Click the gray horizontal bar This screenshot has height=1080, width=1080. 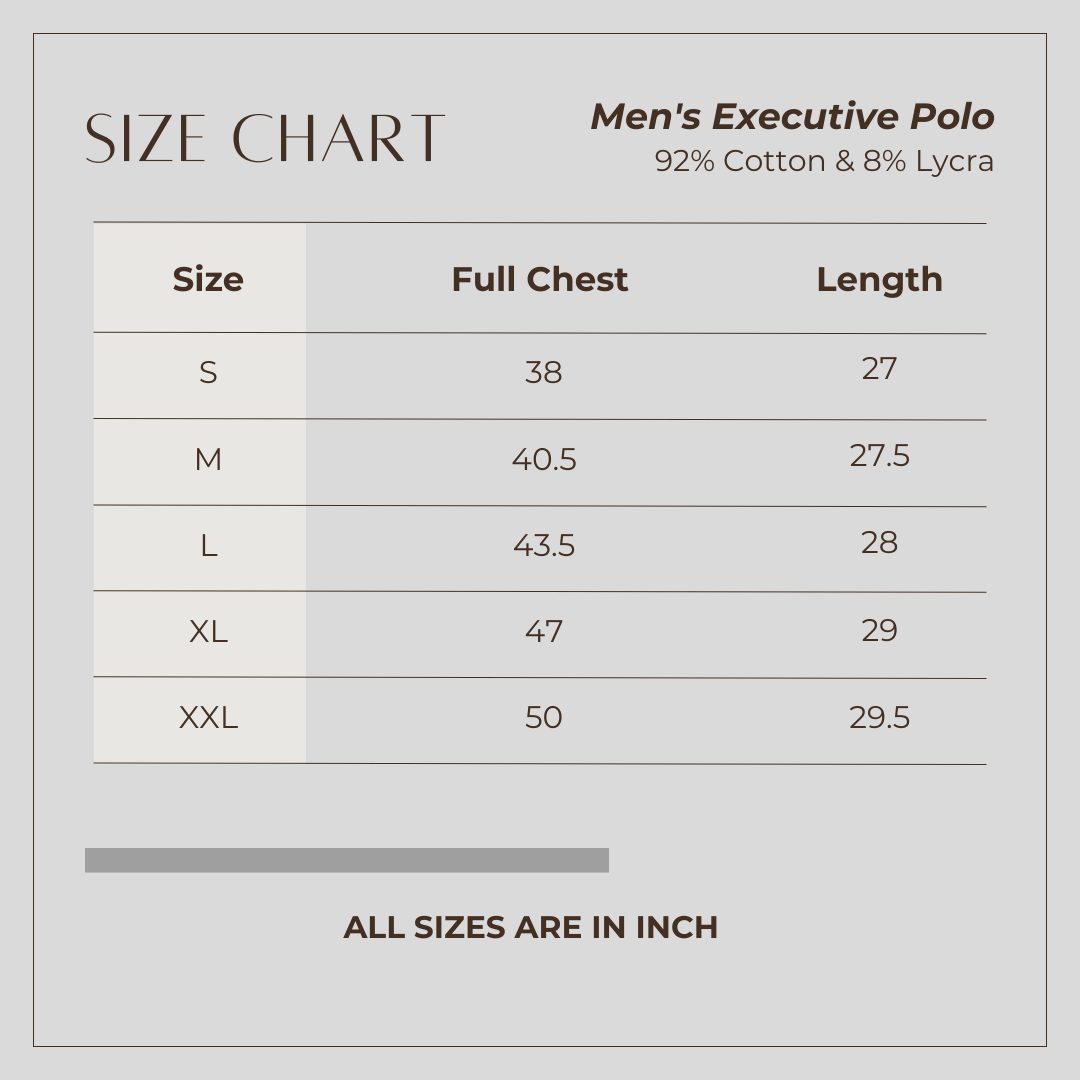click(x=347, y=860)
